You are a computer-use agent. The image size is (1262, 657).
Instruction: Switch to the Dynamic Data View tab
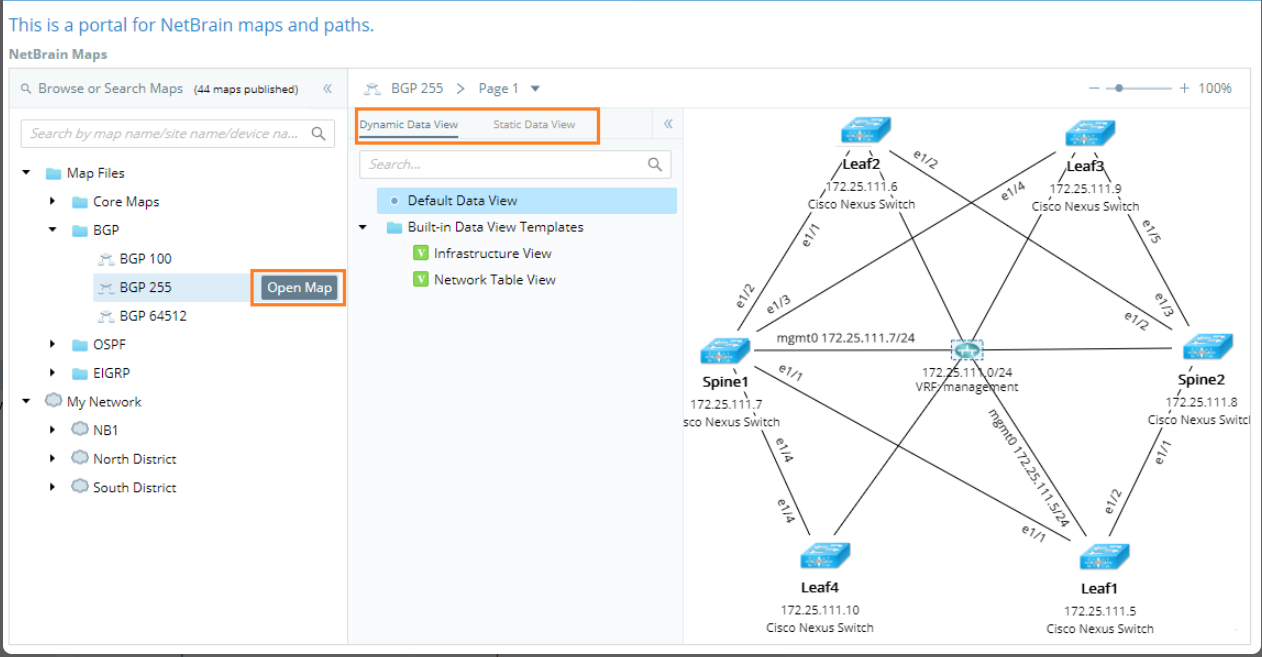coord(408,125)
